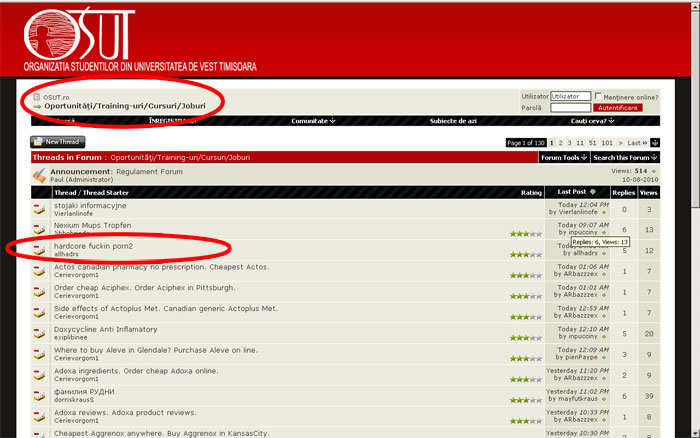Image resolution: width=700 pixels, height=438 pixels.
Task: Open thread Nexium Mups Tropfen
Action: 93,225
